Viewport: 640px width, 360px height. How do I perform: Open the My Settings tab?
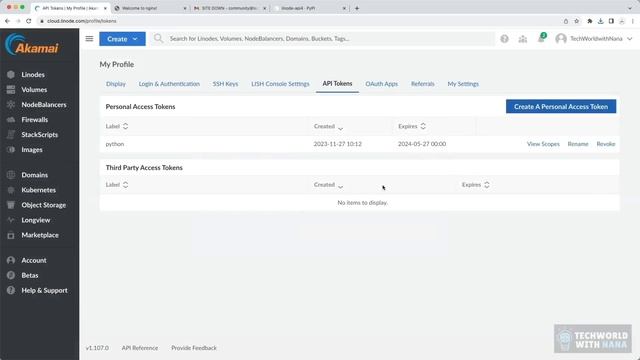(x=463, y=84)
